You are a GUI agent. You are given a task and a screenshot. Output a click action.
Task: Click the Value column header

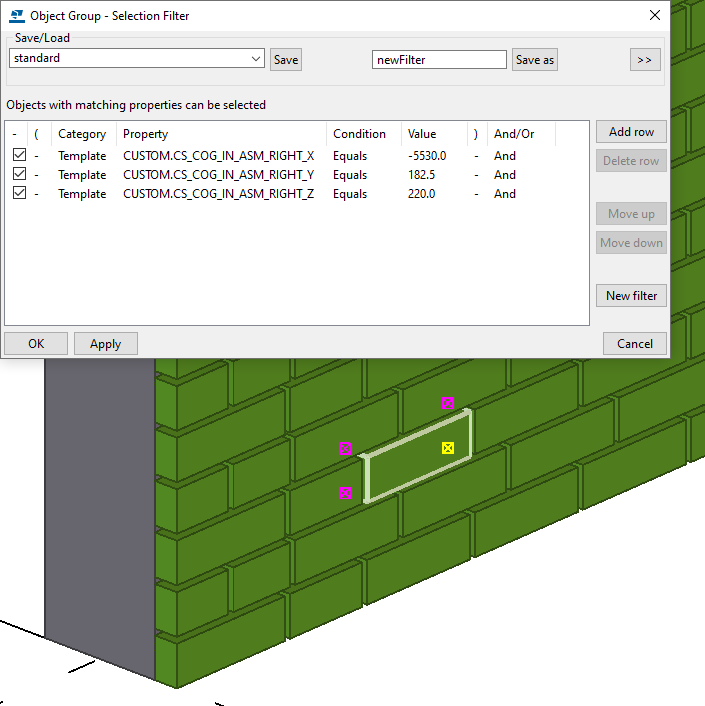[x=422, y=134]
